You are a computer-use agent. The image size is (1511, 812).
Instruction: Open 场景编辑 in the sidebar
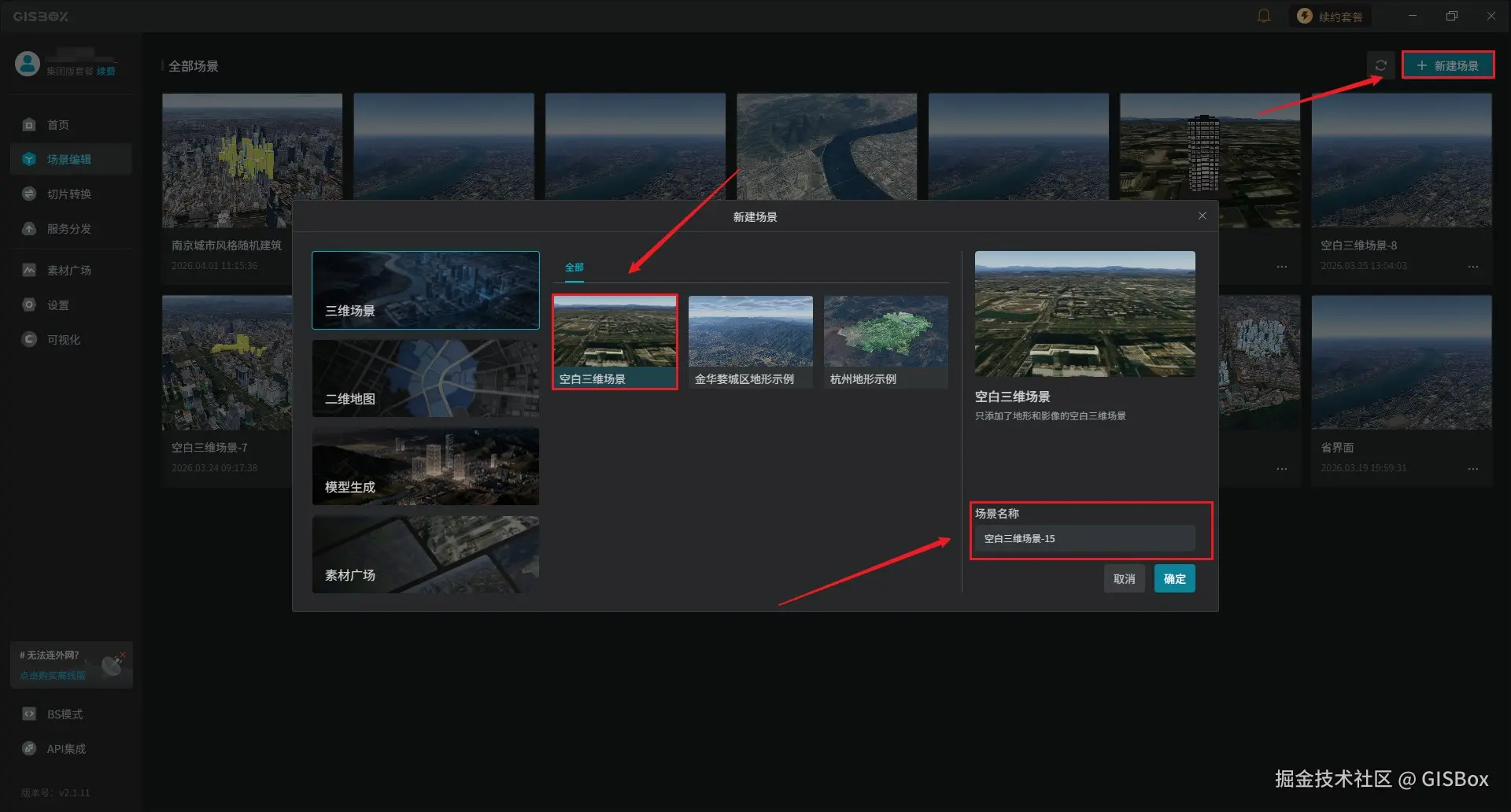[71, 159]
